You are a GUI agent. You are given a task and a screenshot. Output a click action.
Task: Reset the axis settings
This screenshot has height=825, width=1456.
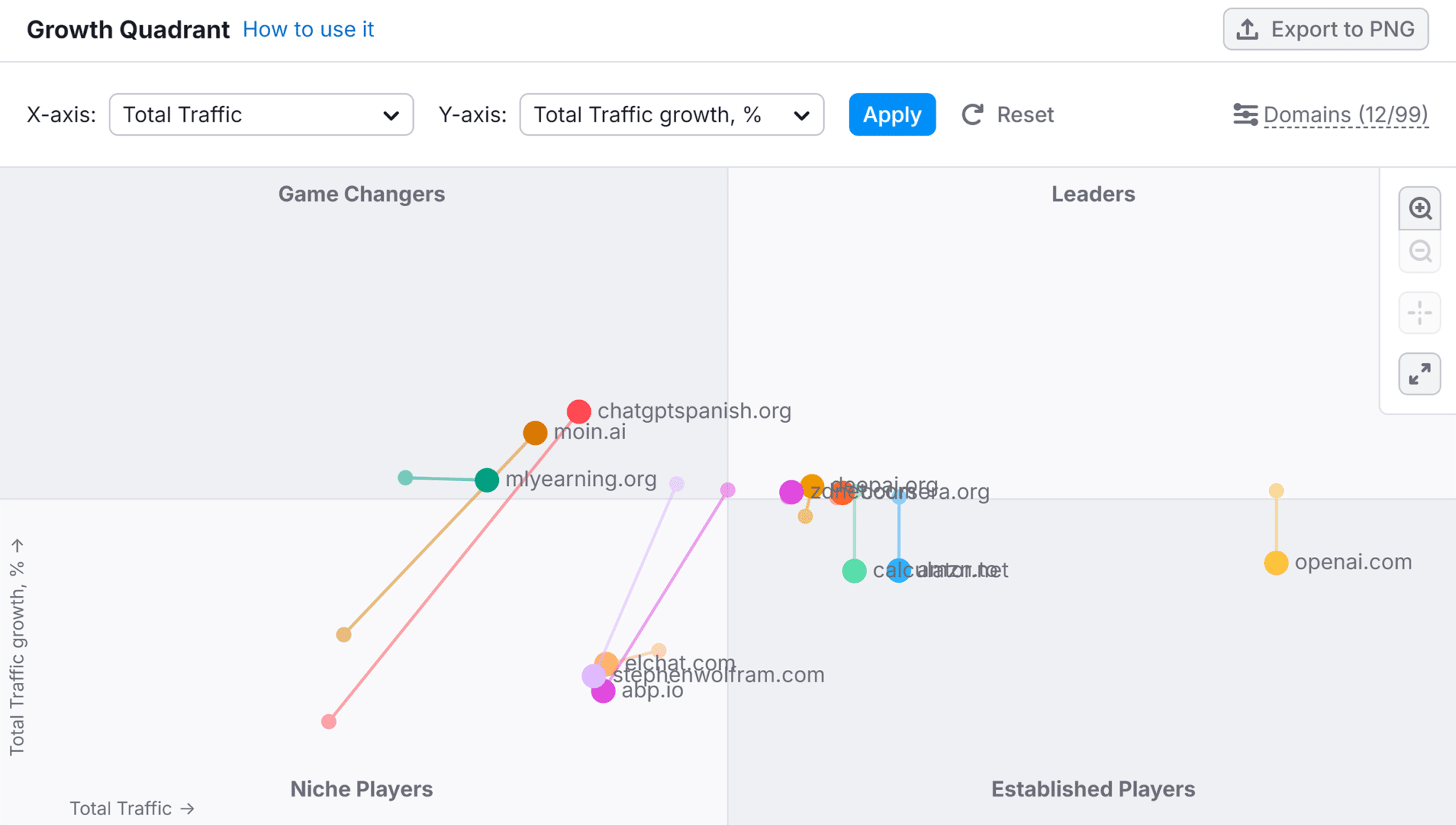[1007, 114]
